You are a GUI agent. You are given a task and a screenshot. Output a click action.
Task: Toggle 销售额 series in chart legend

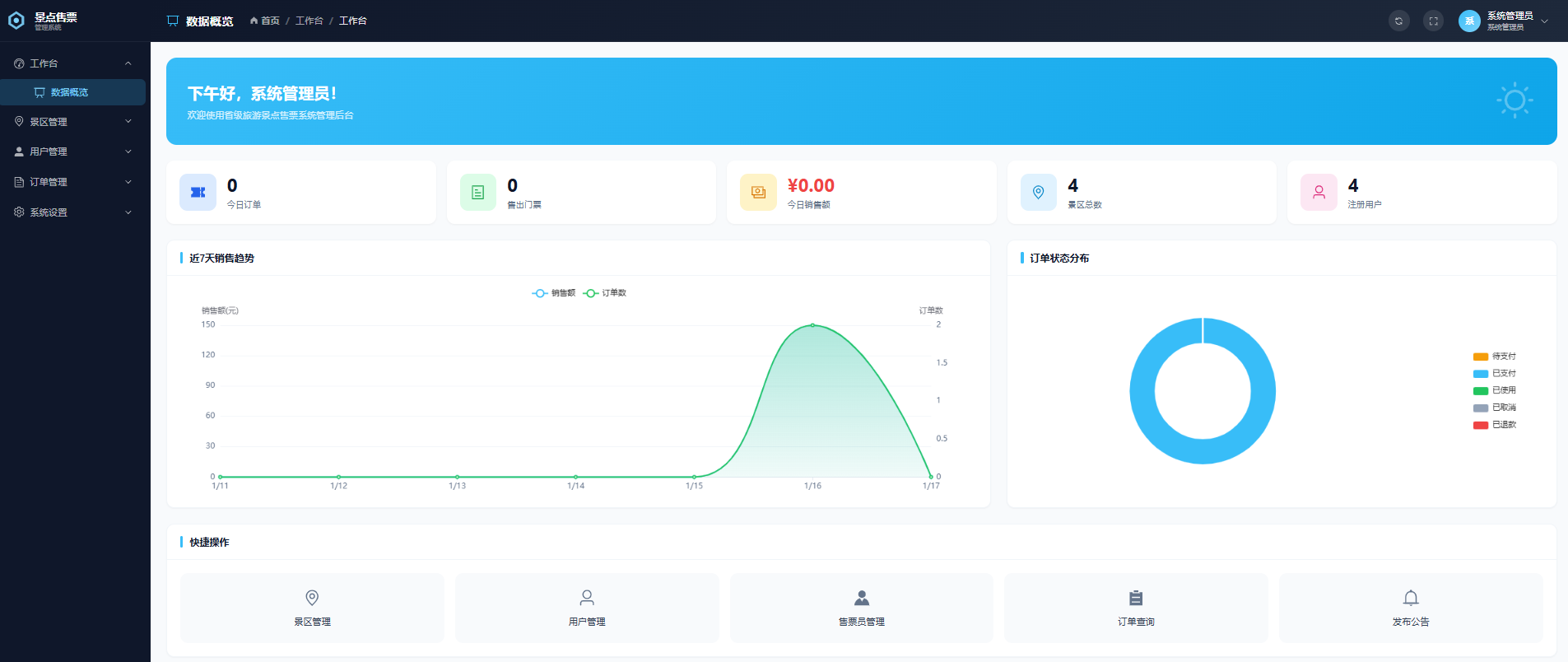click(554, 293)
